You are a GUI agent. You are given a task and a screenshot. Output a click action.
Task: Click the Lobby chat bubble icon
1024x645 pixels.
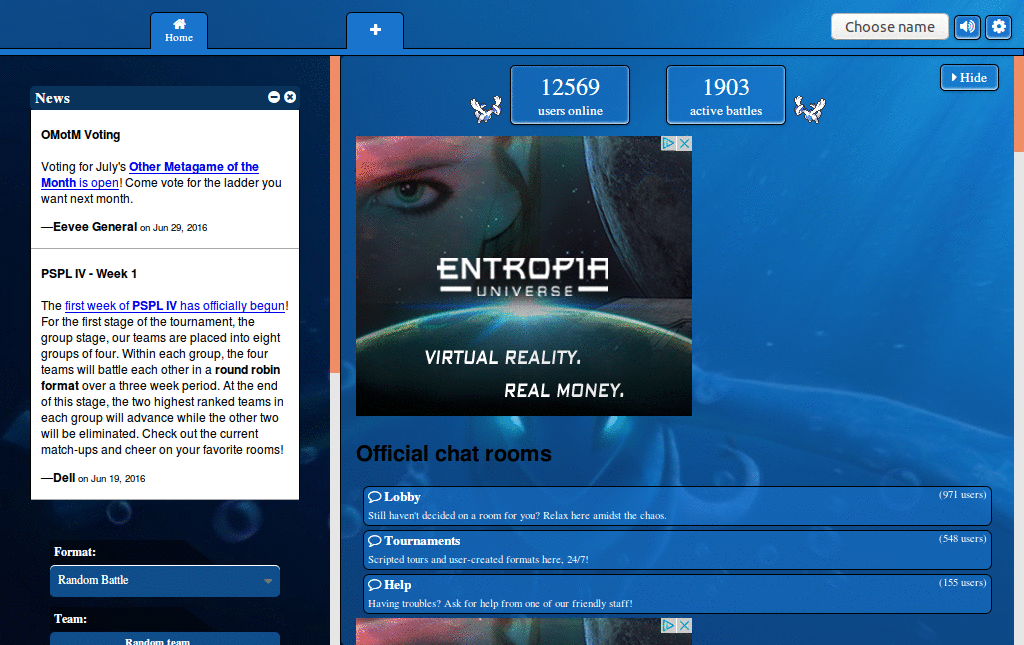click(375, 497)
